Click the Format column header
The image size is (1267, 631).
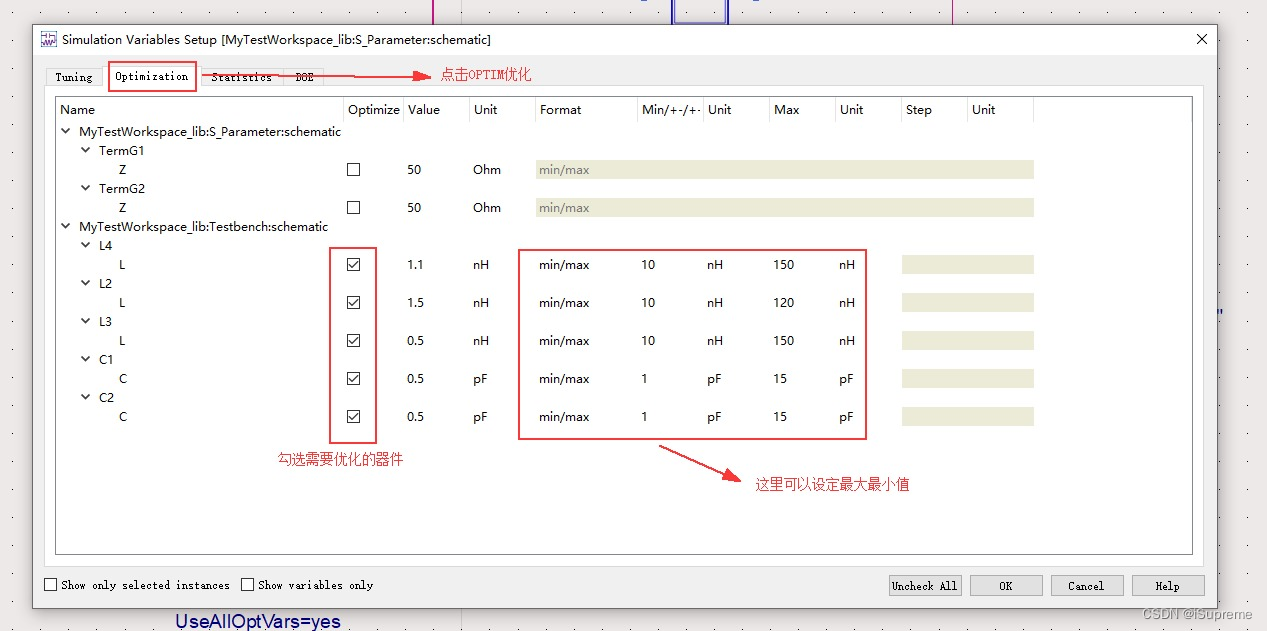(586, 110)
